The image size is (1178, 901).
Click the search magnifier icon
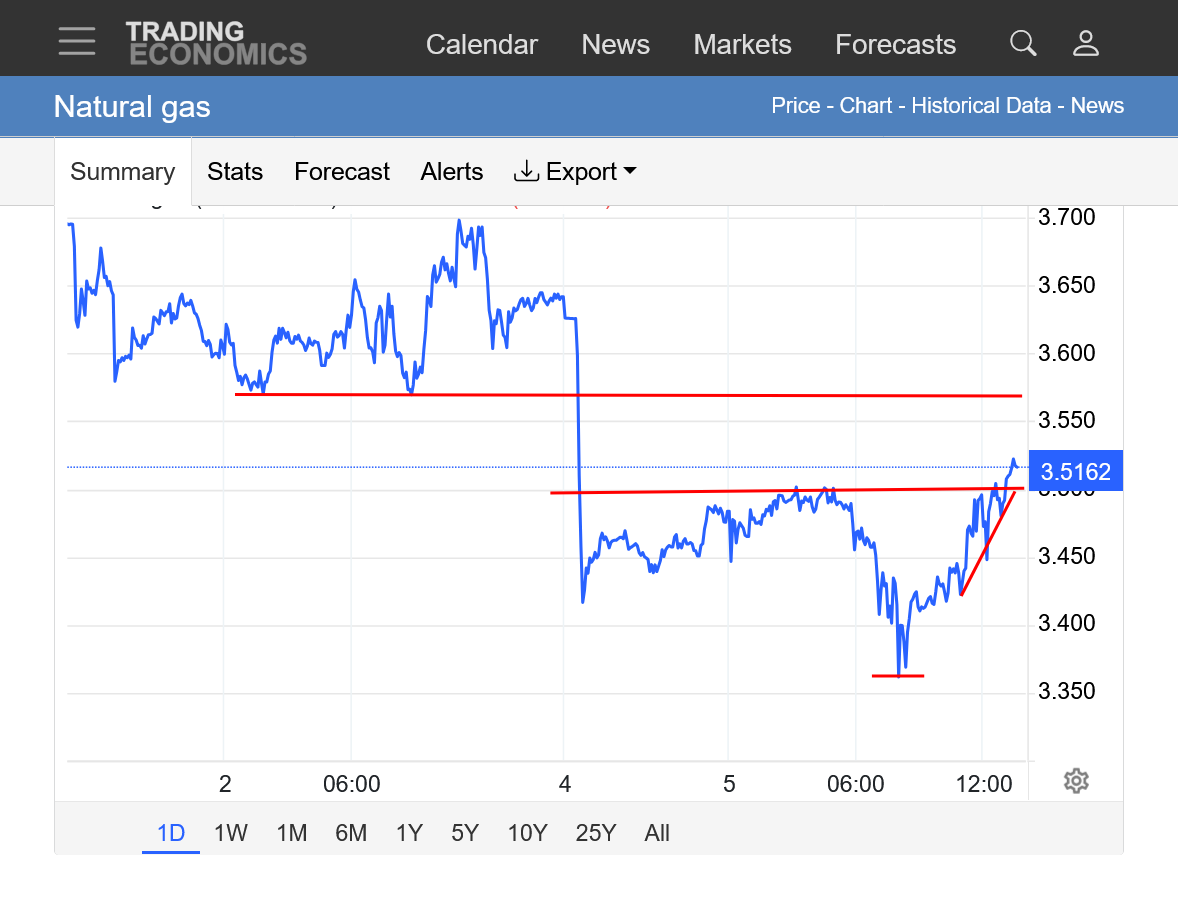(x=1023, y=43)
